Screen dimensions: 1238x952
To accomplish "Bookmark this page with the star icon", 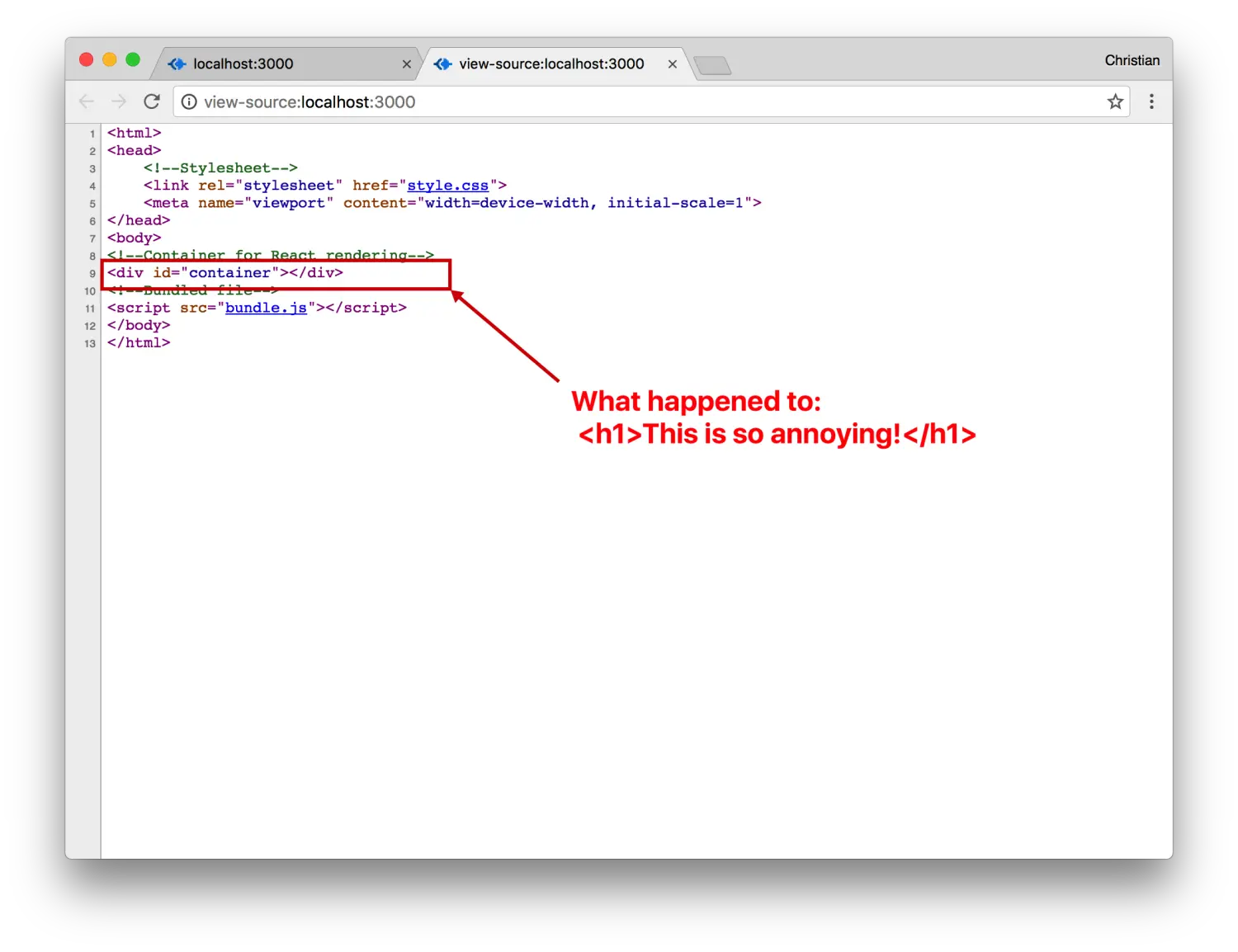I will [x=1115, y=101].
